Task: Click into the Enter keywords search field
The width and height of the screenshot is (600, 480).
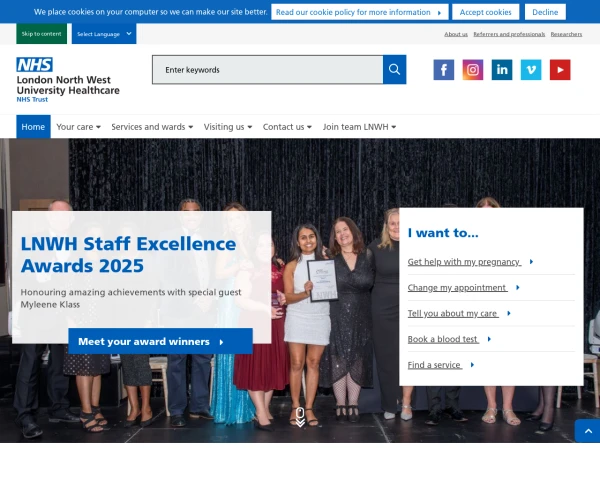Action: (x=267, y=70)
